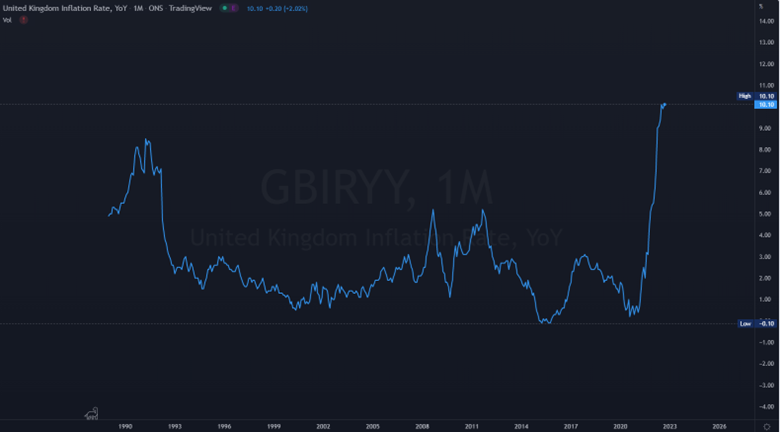780x432 pixels.
Task: Open the percent unit label on price axis
Action: (761, 6)
